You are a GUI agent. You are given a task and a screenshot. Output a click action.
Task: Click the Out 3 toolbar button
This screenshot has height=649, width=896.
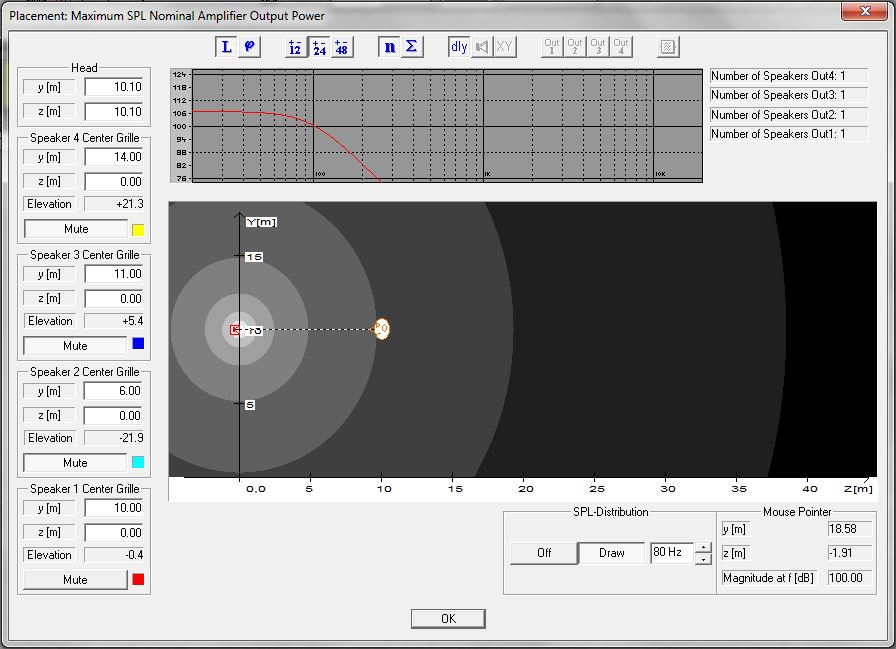pyautogui.click(x=598, y=47)
